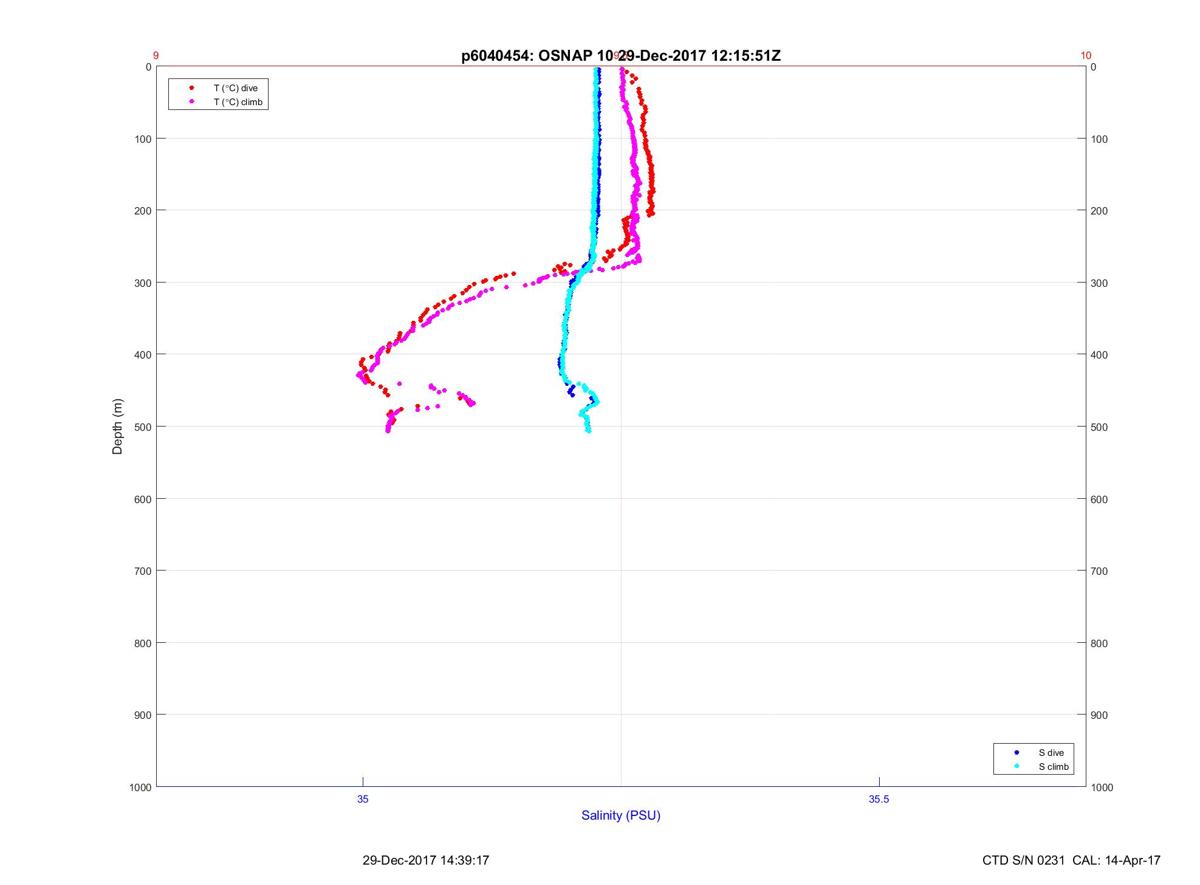Viewport: 1200px width, 885px height.
Task: Click the "CTD S/N 0231 CAL: 14-Apr-17" footer text
Action: 1072,860
